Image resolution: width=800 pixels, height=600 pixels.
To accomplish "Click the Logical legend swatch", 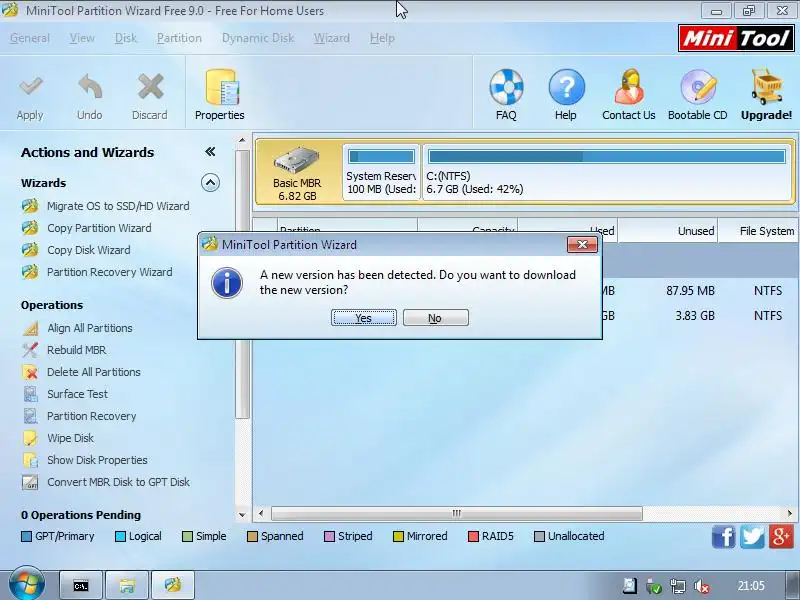I will point(120,537).
